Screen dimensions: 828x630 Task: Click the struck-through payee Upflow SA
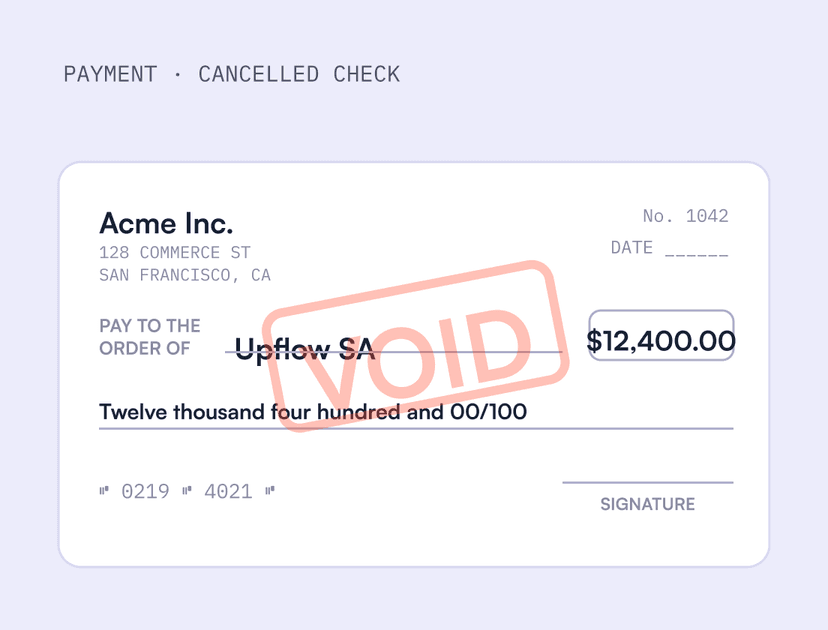[x=305, y=349]
